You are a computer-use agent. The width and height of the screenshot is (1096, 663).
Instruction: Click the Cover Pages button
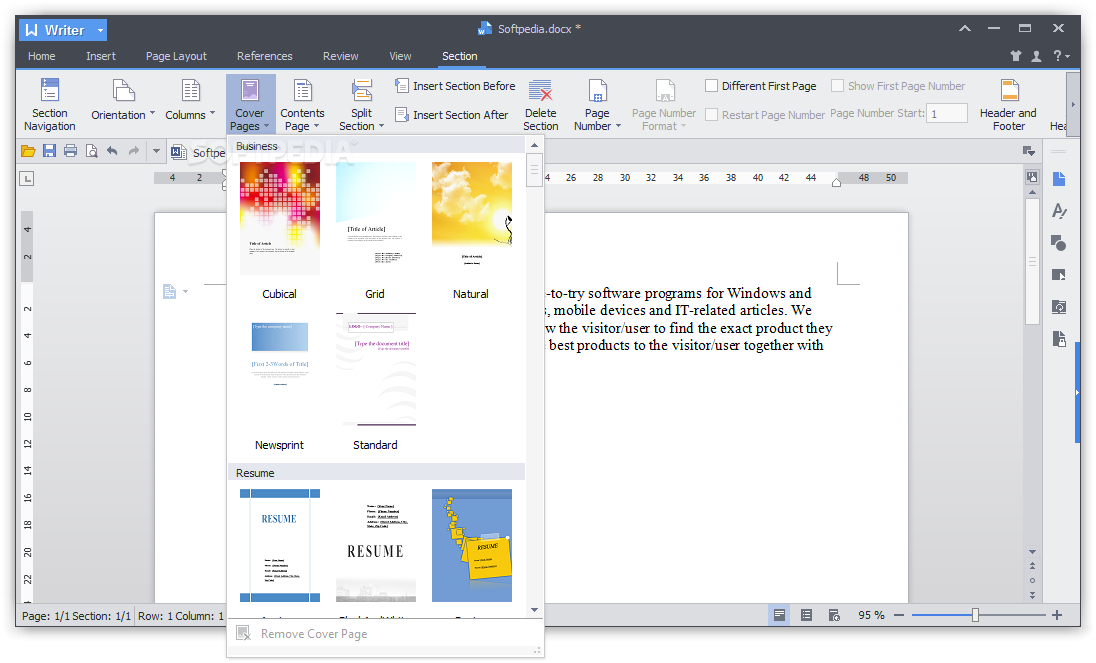(250, 105)
